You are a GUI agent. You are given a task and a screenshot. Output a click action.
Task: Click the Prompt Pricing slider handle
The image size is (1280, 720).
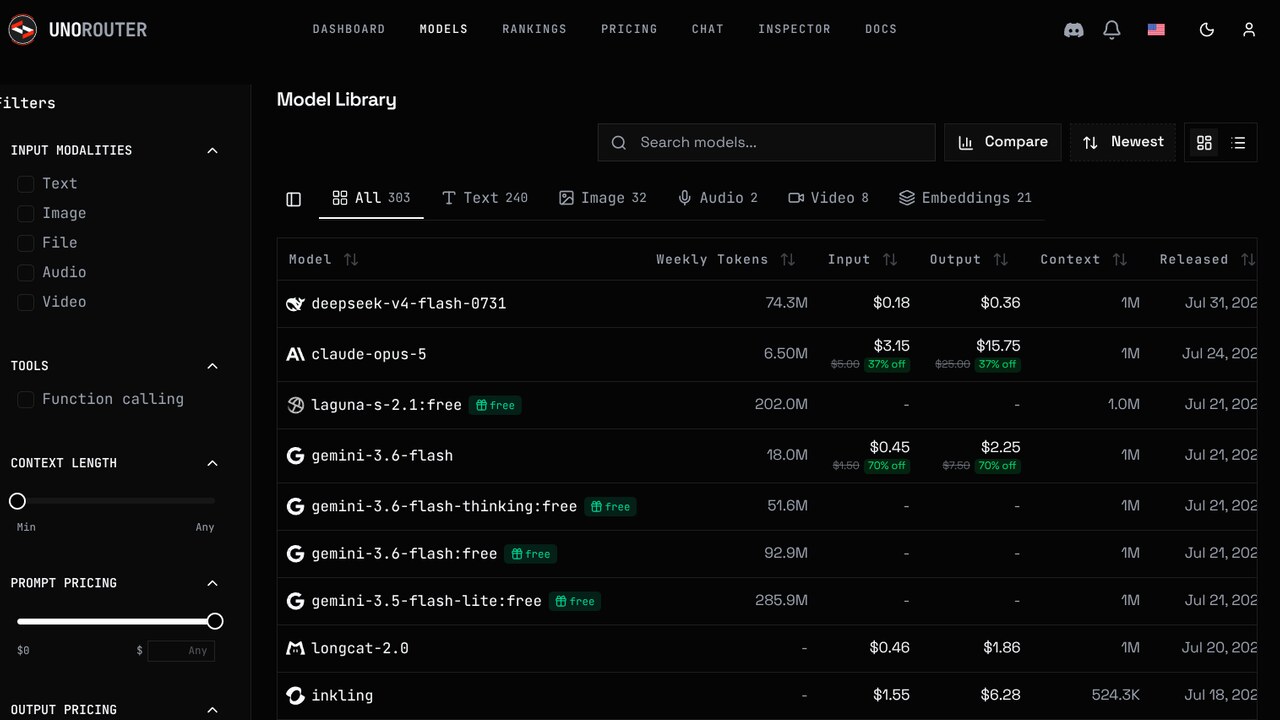point(215,622)
